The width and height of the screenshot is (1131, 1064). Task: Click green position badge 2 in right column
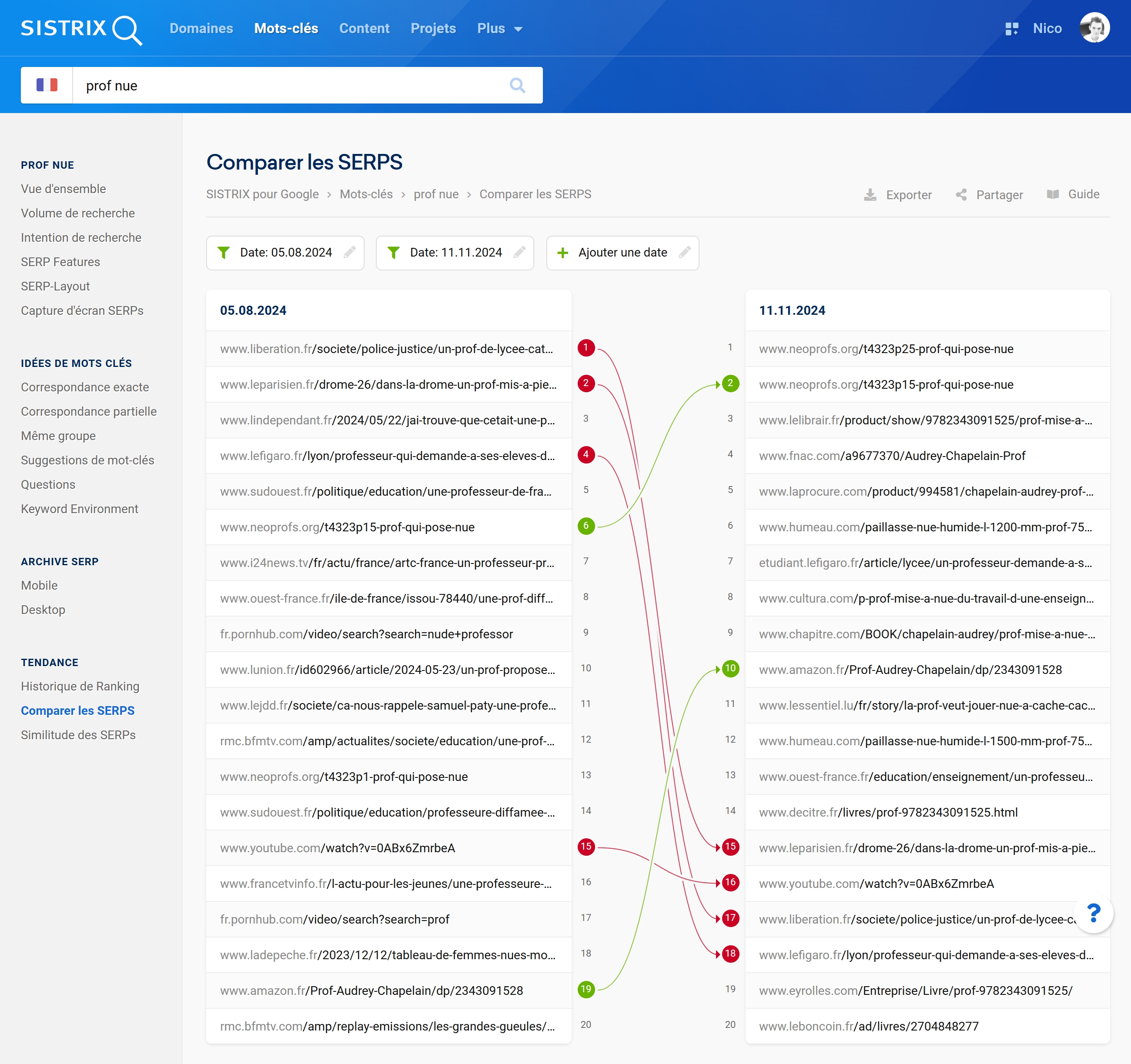click(730, 383)
